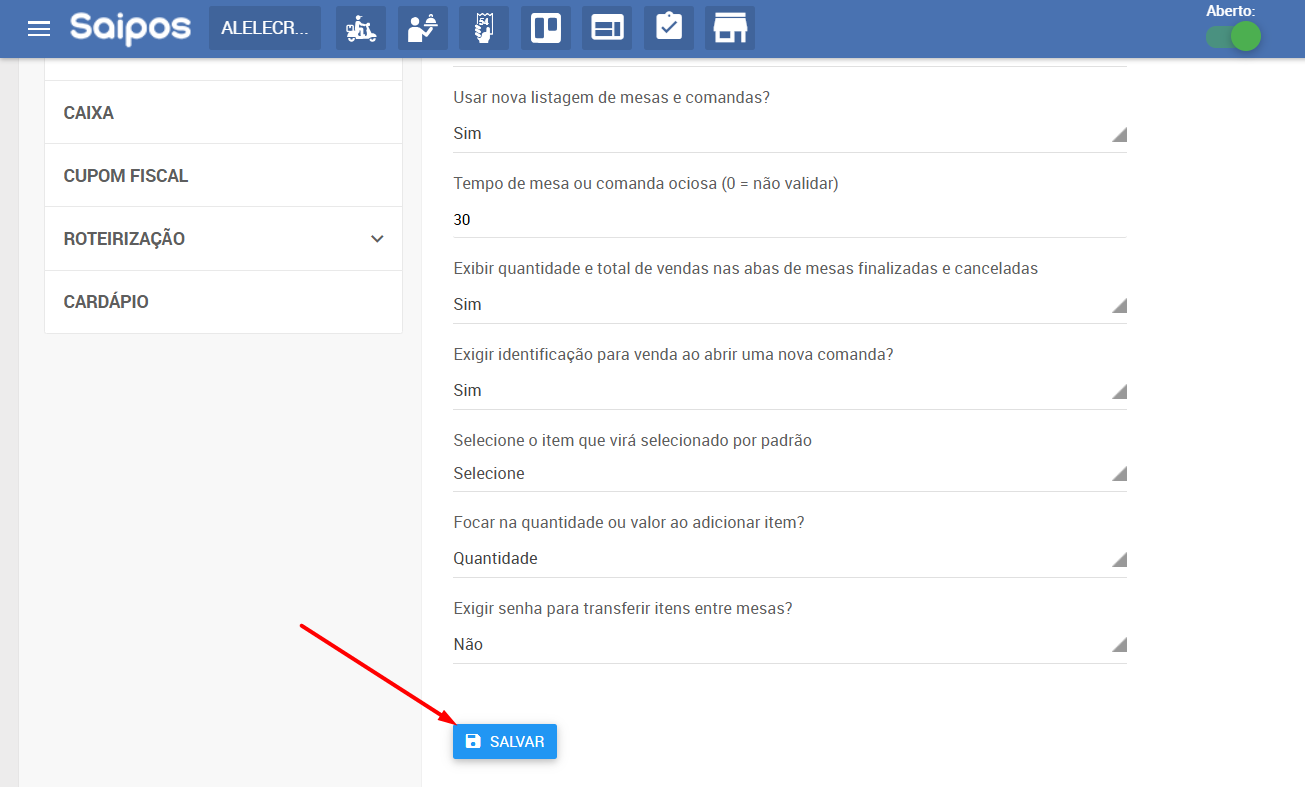Expand the ROTEIRIZAÇÃO sidebar section
This screenshot has width=1305, height=787.
223,239
